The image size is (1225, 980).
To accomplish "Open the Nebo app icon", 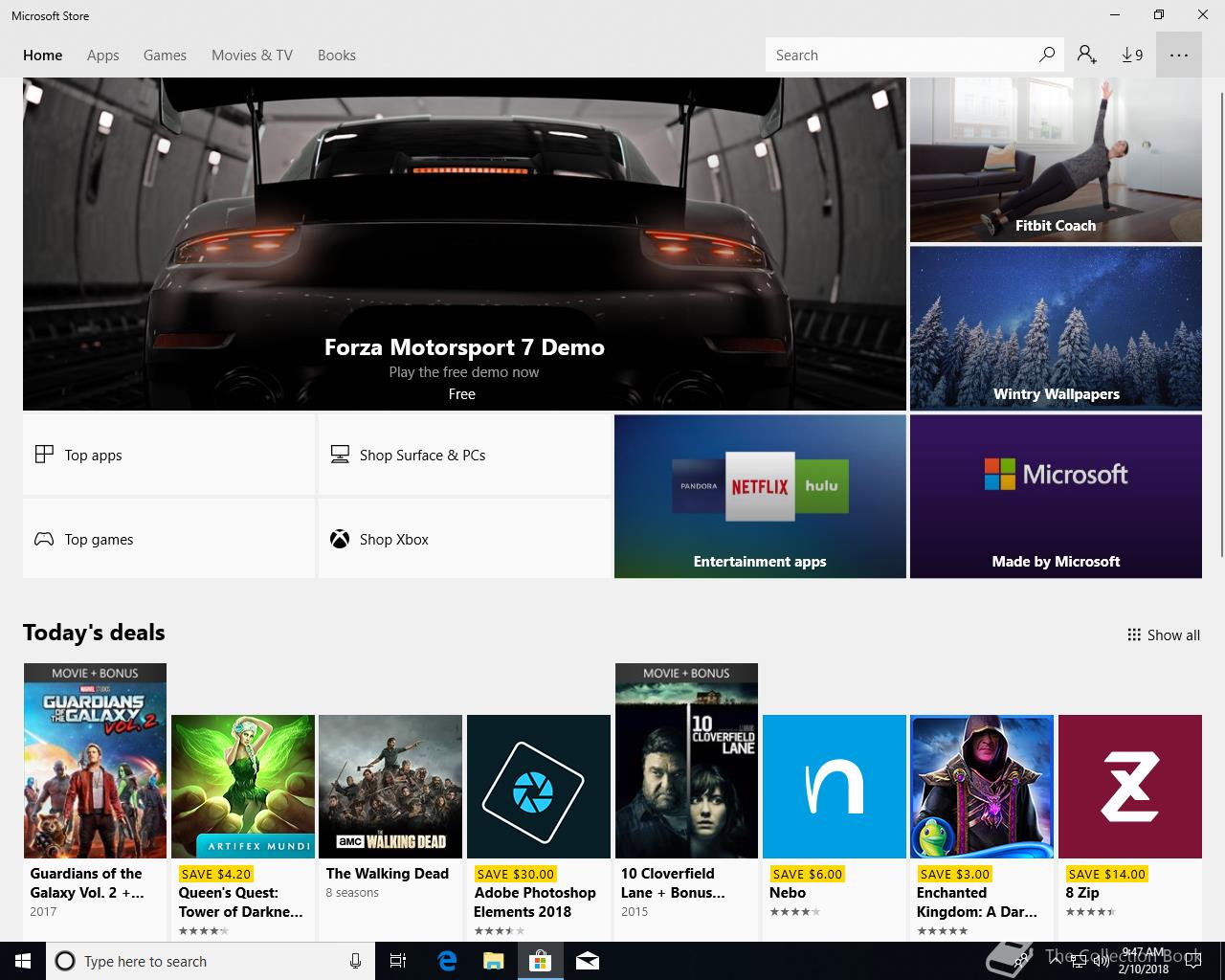I will click(x=835, y=787).
